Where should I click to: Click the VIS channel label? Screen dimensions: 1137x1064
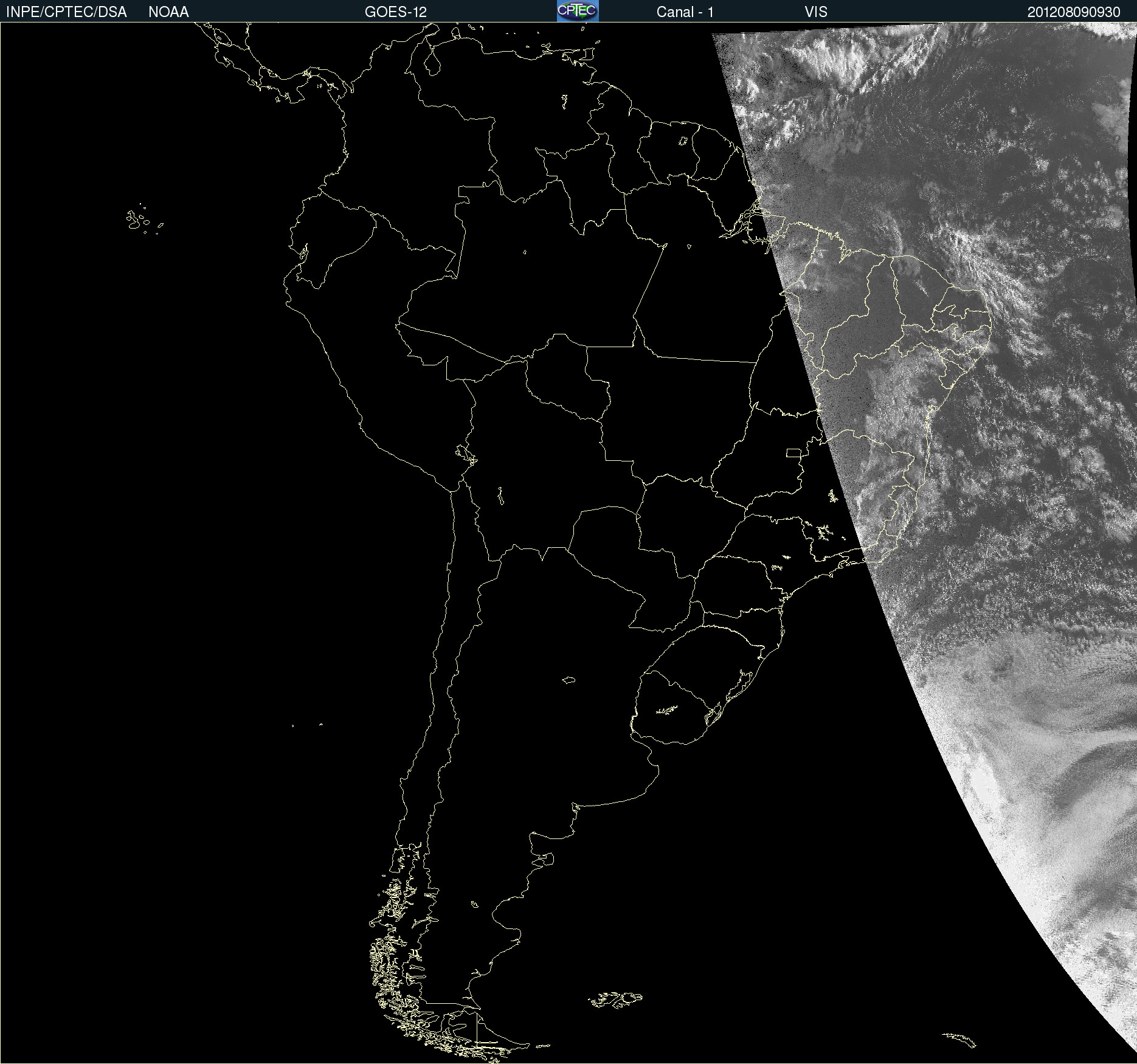pos(816,12)
